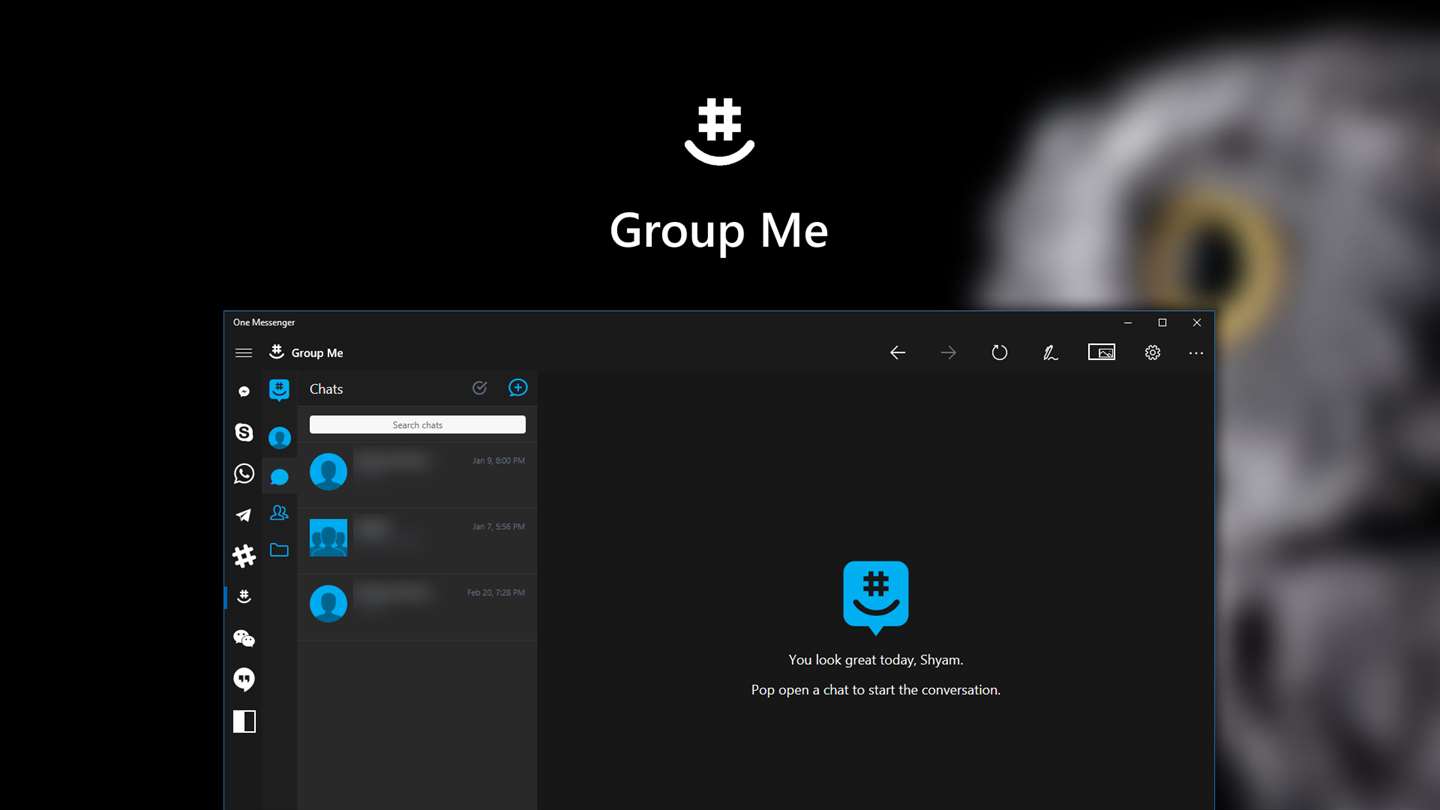The image size is (1440, 810).
Task: Open the Contacts tab in GroupMe
Action: click(x=279, y=513)
